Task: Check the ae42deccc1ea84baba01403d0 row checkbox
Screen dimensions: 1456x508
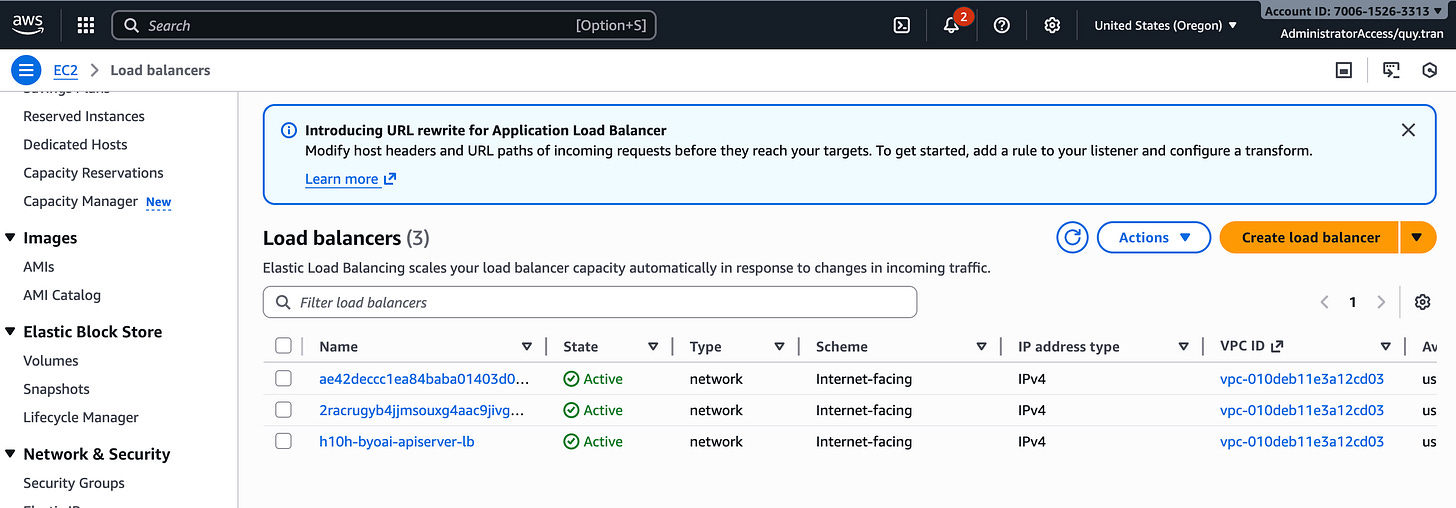Action: pyautogui.click(x=283, y=379)
